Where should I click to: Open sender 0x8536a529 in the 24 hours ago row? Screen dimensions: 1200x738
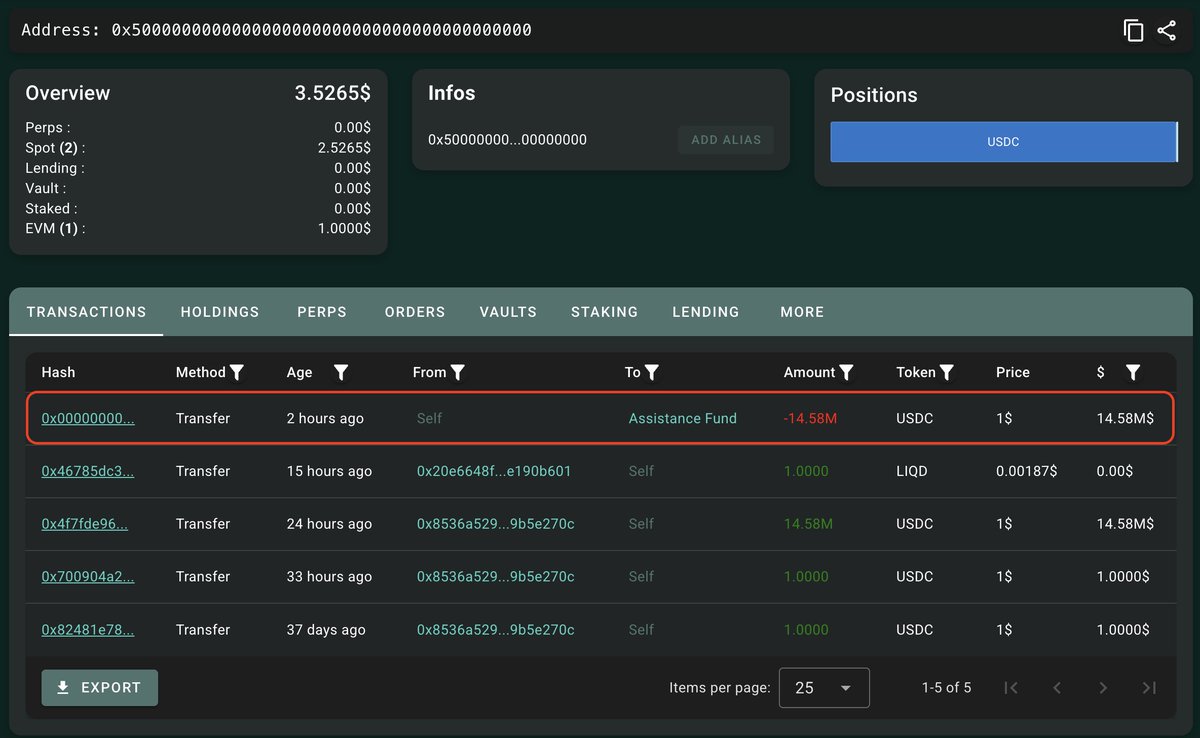point(496,524)
